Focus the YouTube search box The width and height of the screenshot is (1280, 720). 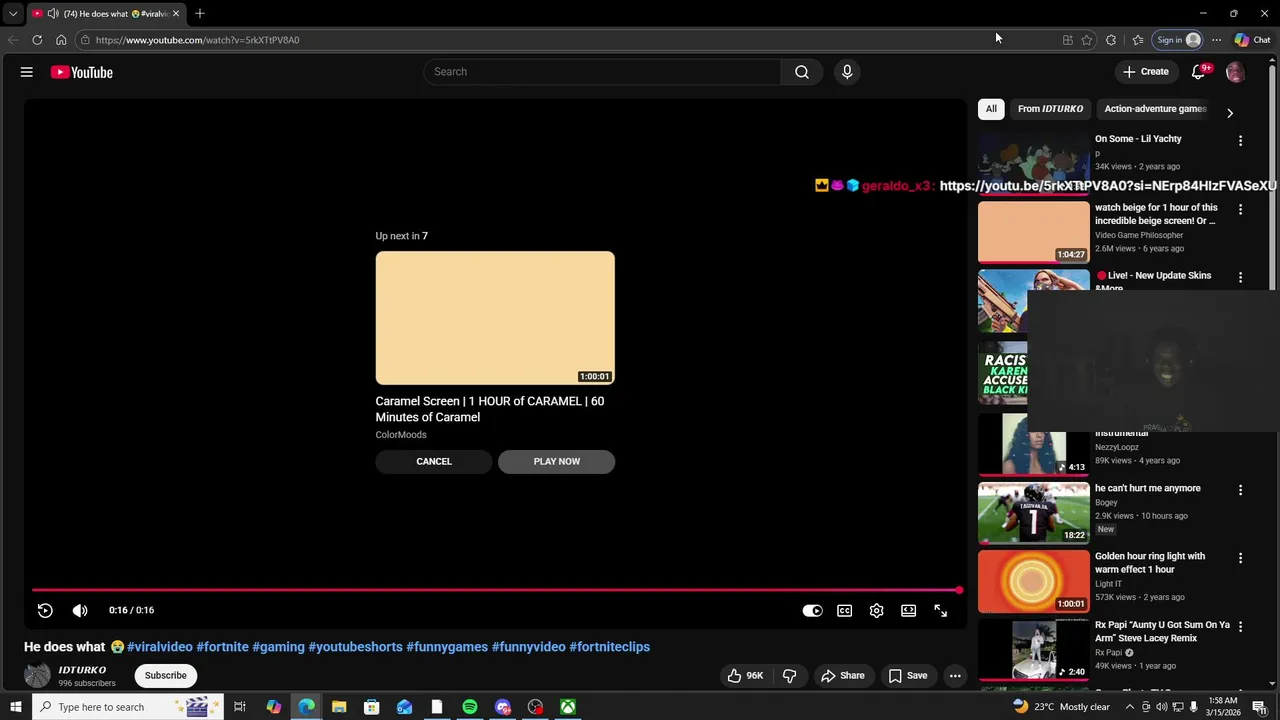(602, 72)
